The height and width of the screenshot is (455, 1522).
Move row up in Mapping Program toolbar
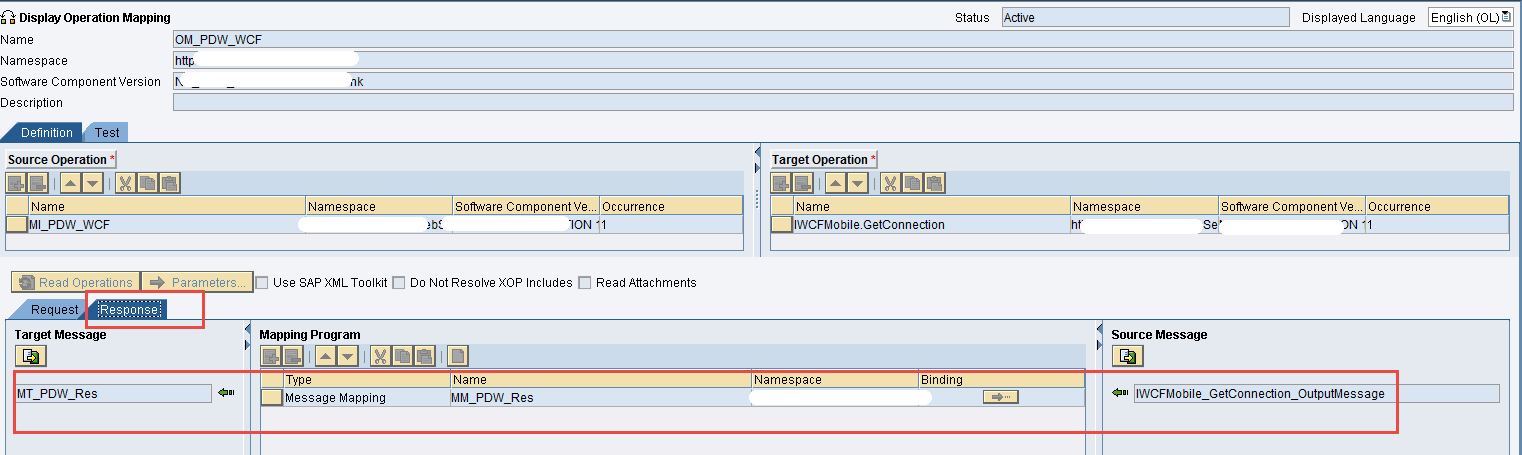point(324,356)
